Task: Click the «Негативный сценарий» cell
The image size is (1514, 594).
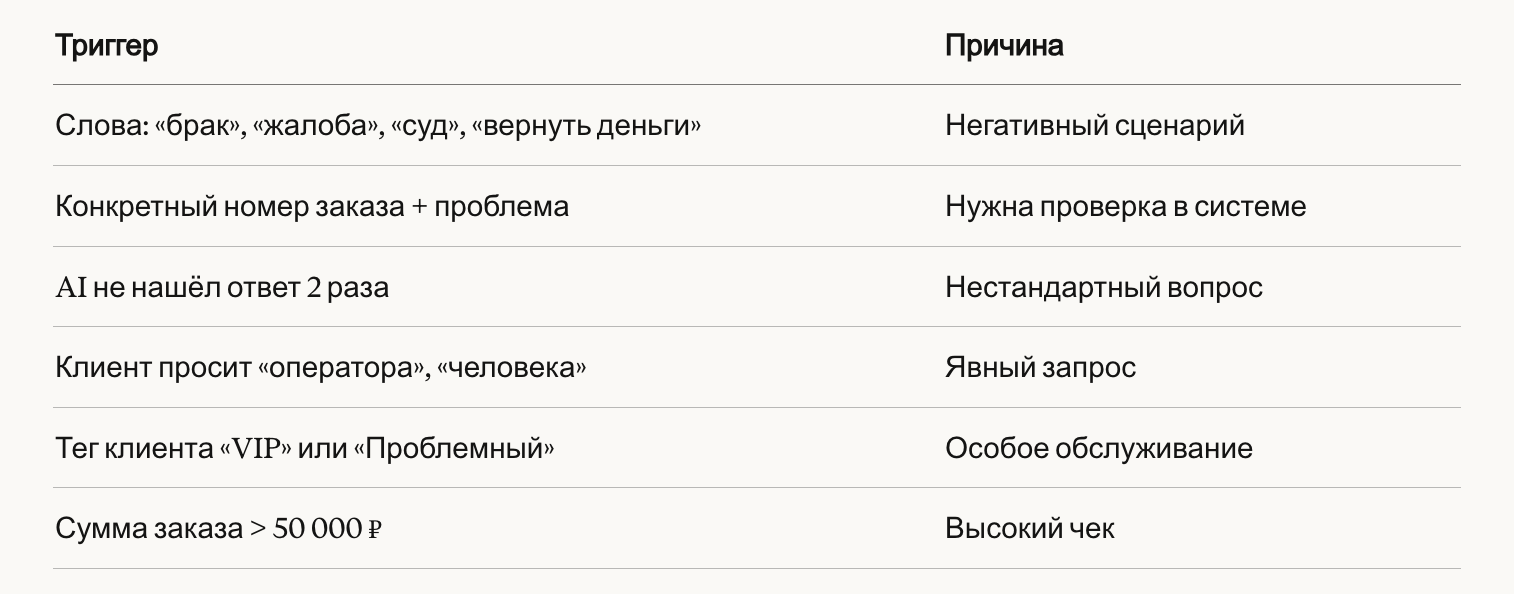Action: pos(1095,126)
